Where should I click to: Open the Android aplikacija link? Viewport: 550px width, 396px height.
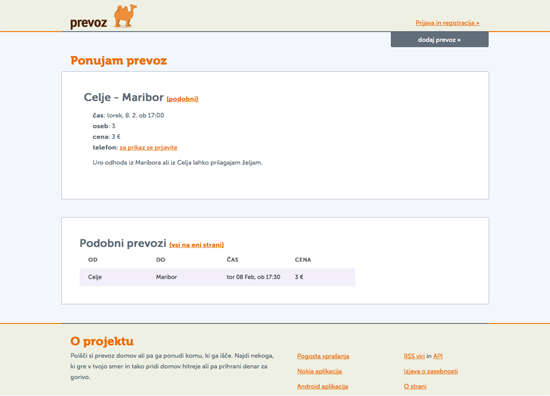coord(322,387)
